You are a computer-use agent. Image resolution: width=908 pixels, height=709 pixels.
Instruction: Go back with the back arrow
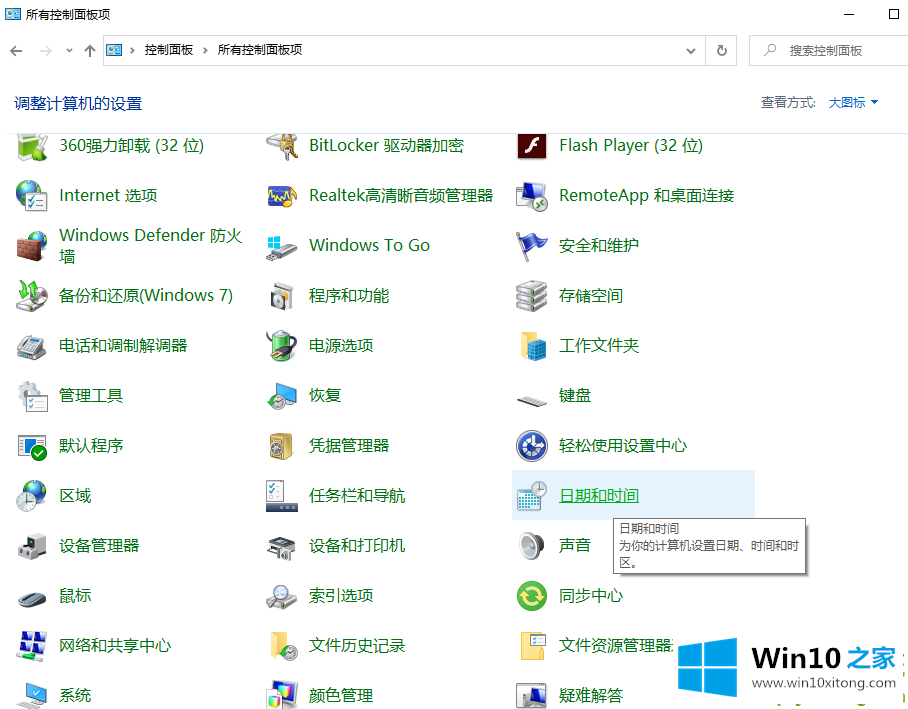tap(16, 51)
